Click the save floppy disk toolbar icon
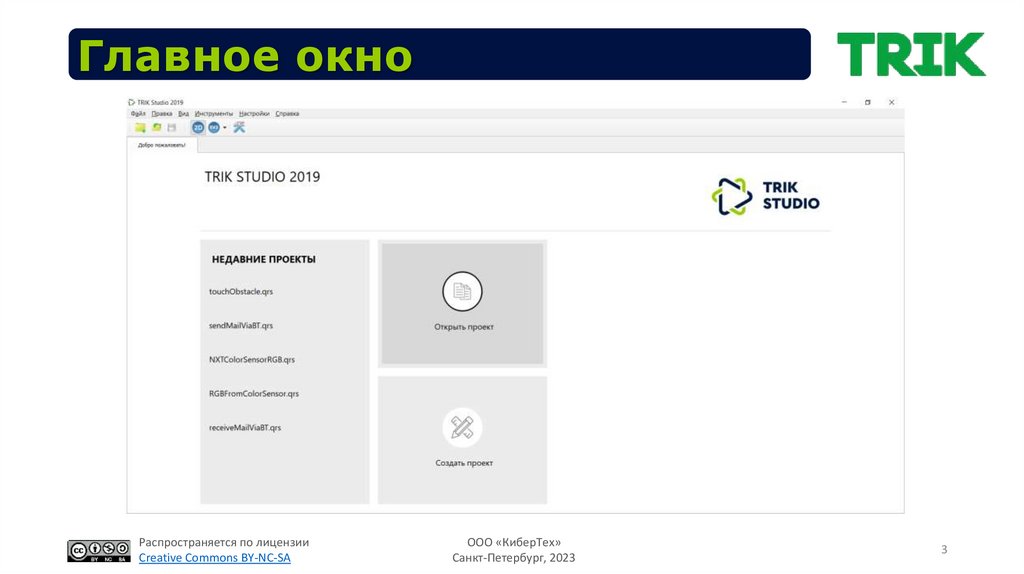Screen dimensions: 1024x574 [x=172, y=127]
